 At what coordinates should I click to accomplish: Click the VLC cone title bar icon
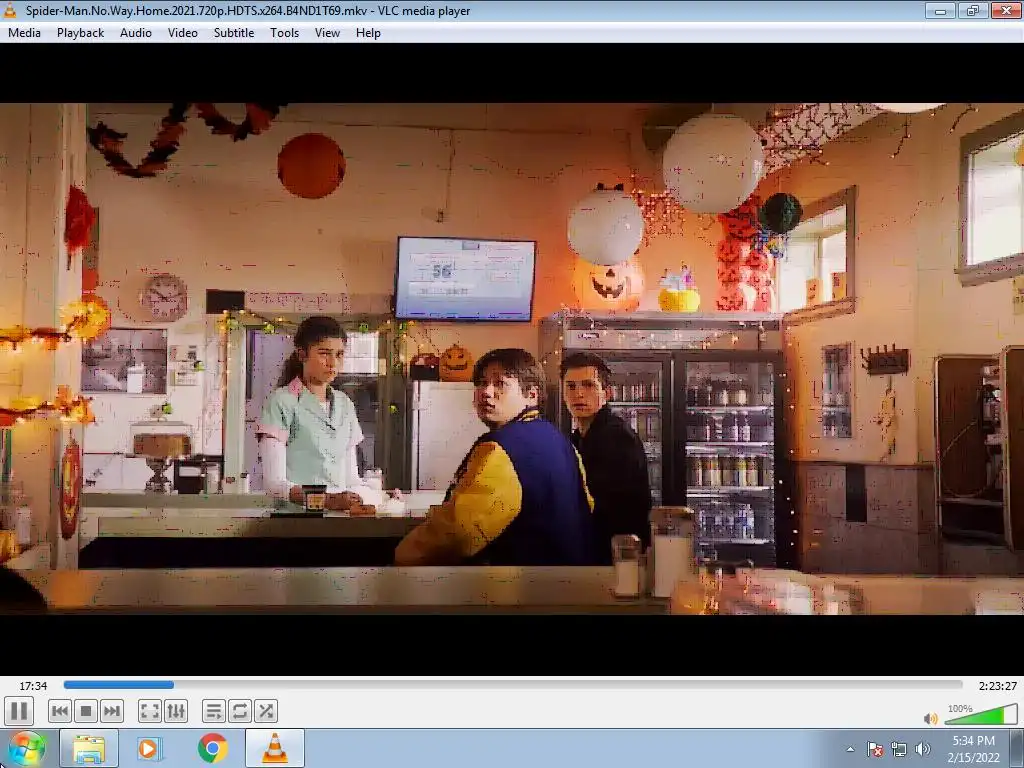point(11,10)
